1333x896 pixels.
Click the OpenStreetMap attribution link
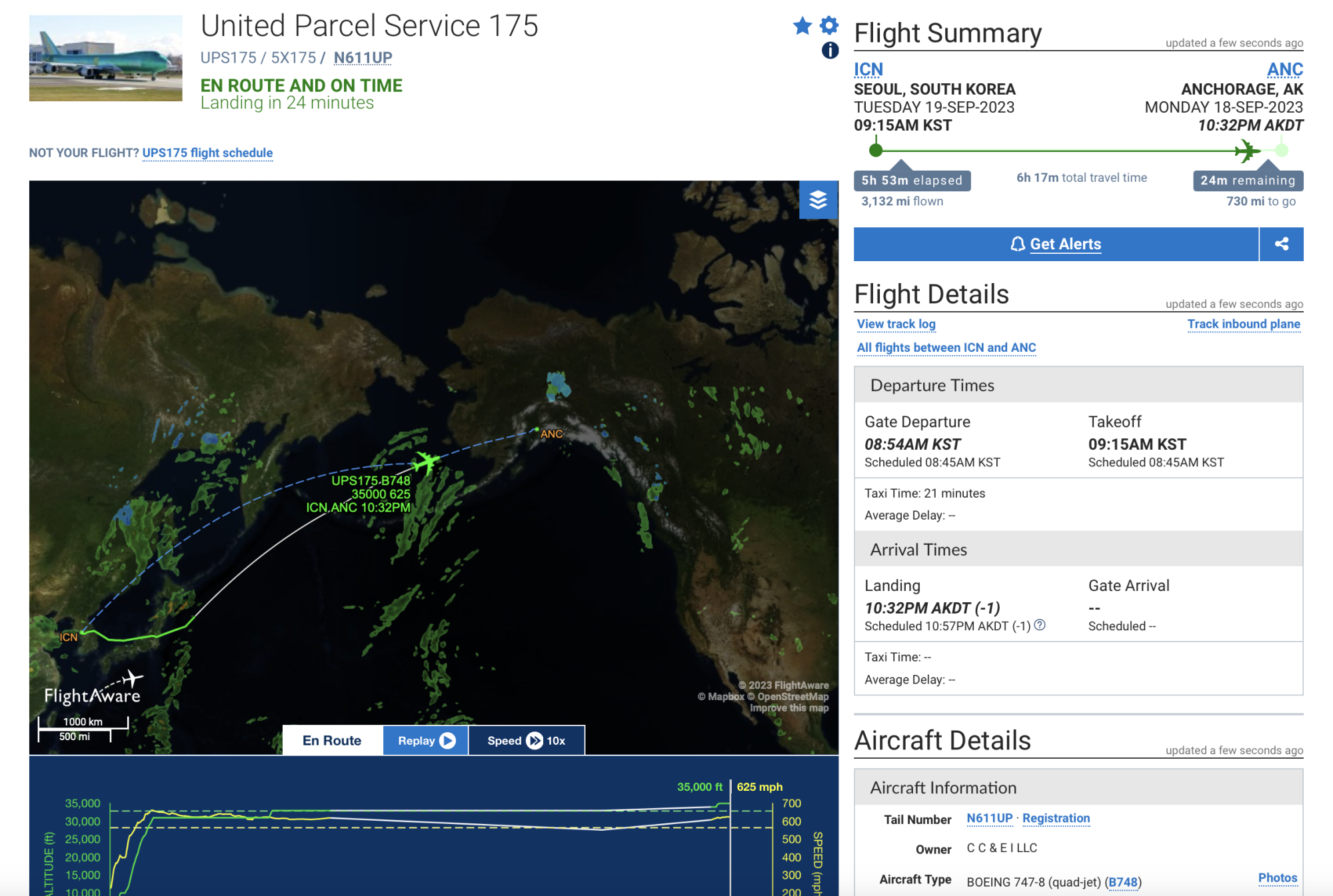tap(788, 697)
